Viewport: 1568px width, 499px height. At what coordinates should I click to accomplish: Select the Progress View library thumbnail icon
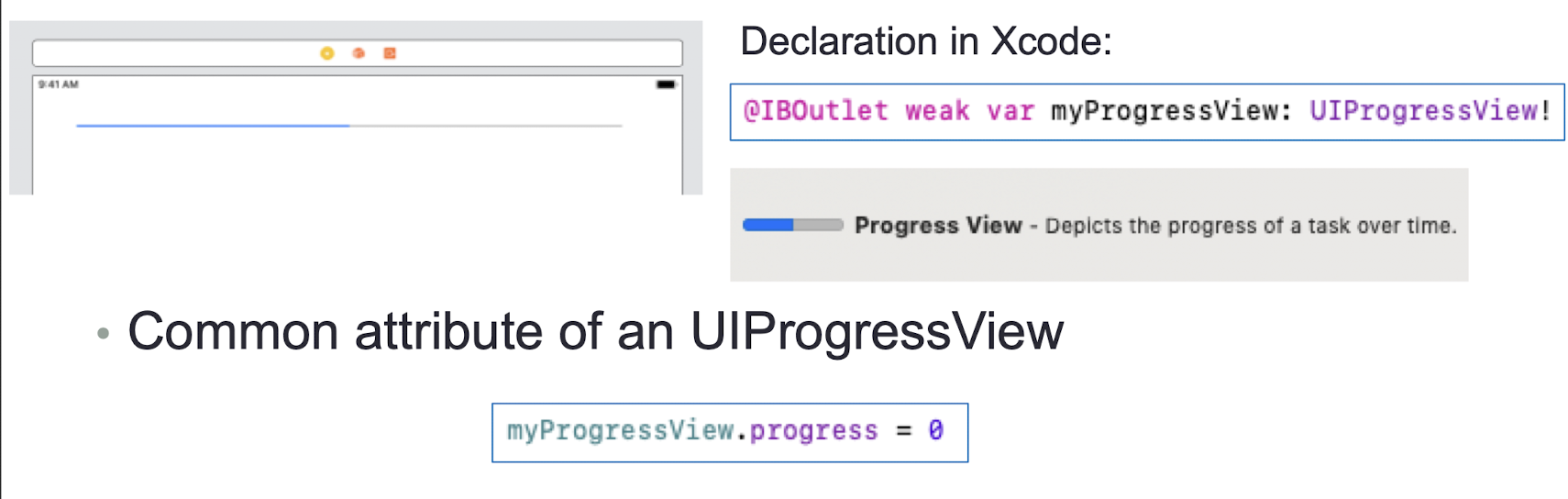click(793, 225)
